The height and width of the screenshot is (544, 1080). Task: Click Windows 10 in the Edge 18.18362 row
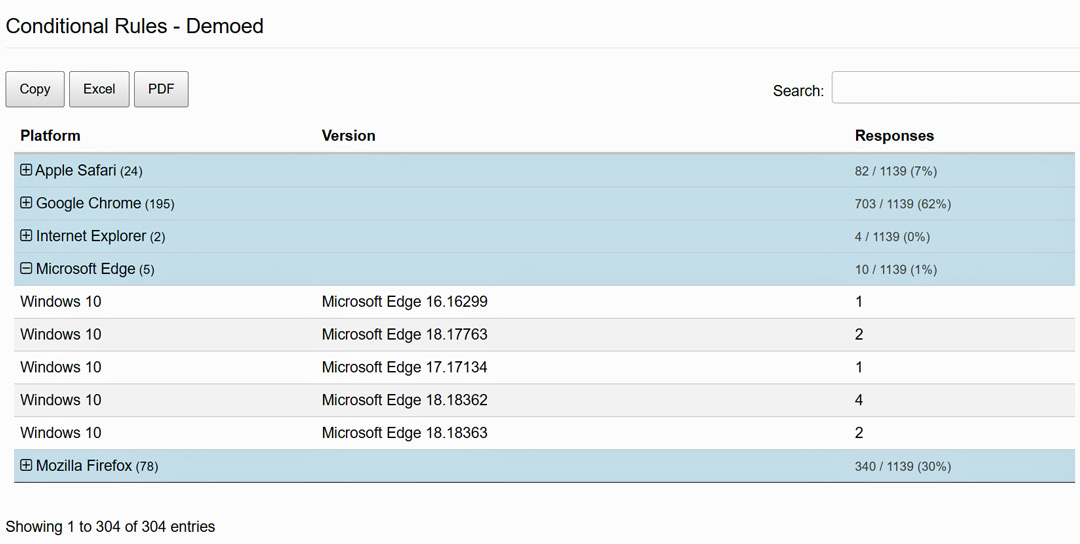click(x=61, y=400)
